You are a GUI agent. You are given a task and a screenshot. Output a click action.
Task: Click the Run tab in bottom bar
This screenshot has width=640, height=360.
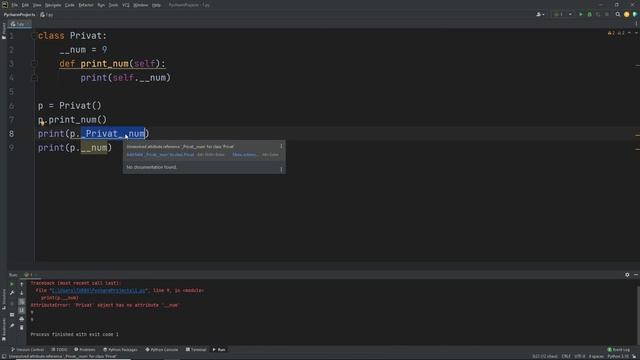click(x=219, y=350)
